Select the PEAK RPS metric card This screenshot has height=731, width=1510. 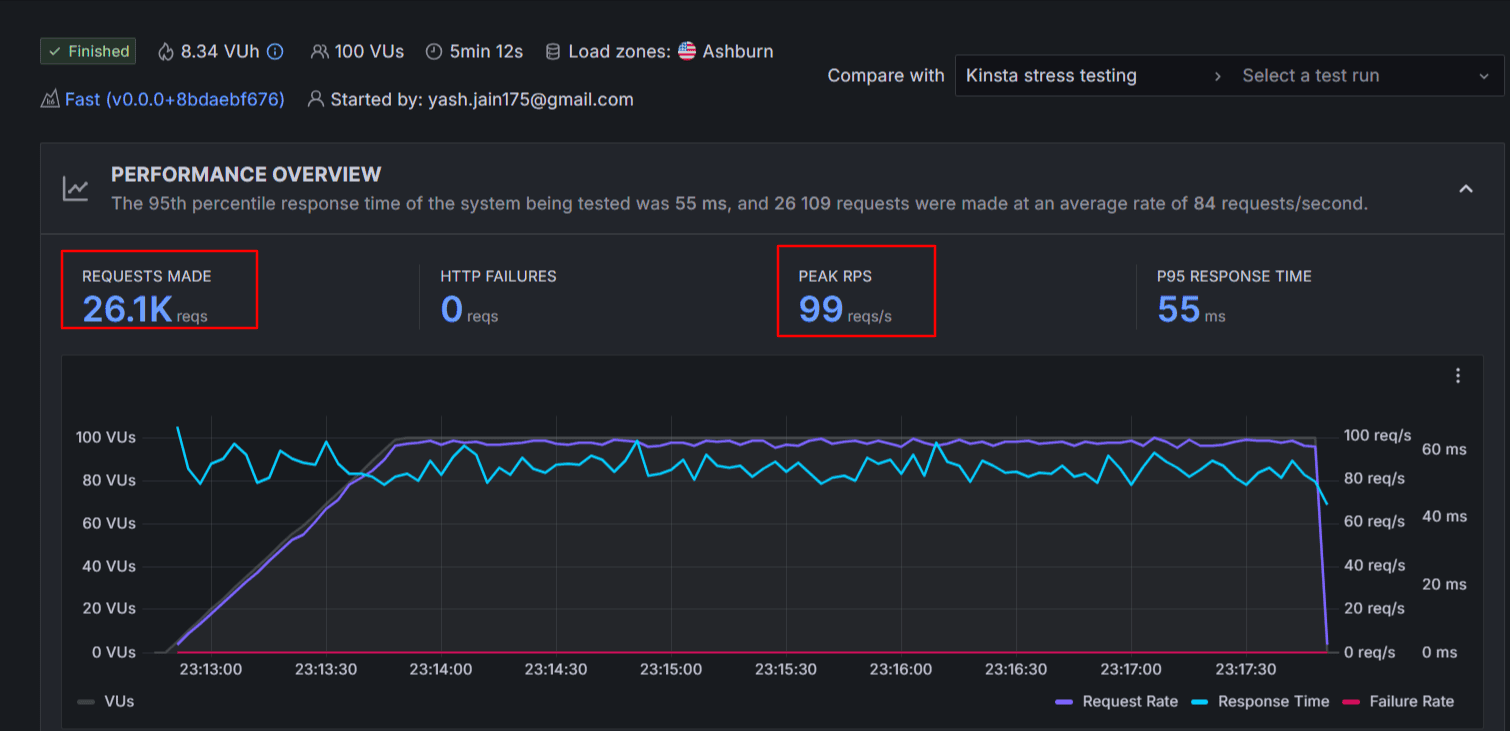pyautogui.click(x=856, y=291)
